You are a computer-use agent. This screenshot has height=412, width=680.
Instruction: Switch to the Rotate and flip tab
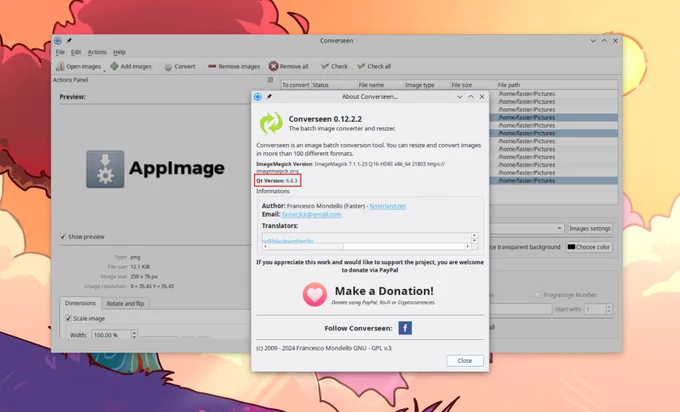coord(125,304)
